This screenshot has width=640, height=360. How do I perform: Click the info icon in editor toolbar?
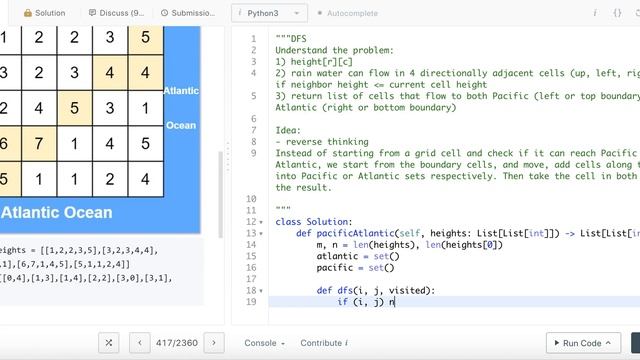click(x=595, y=13)
